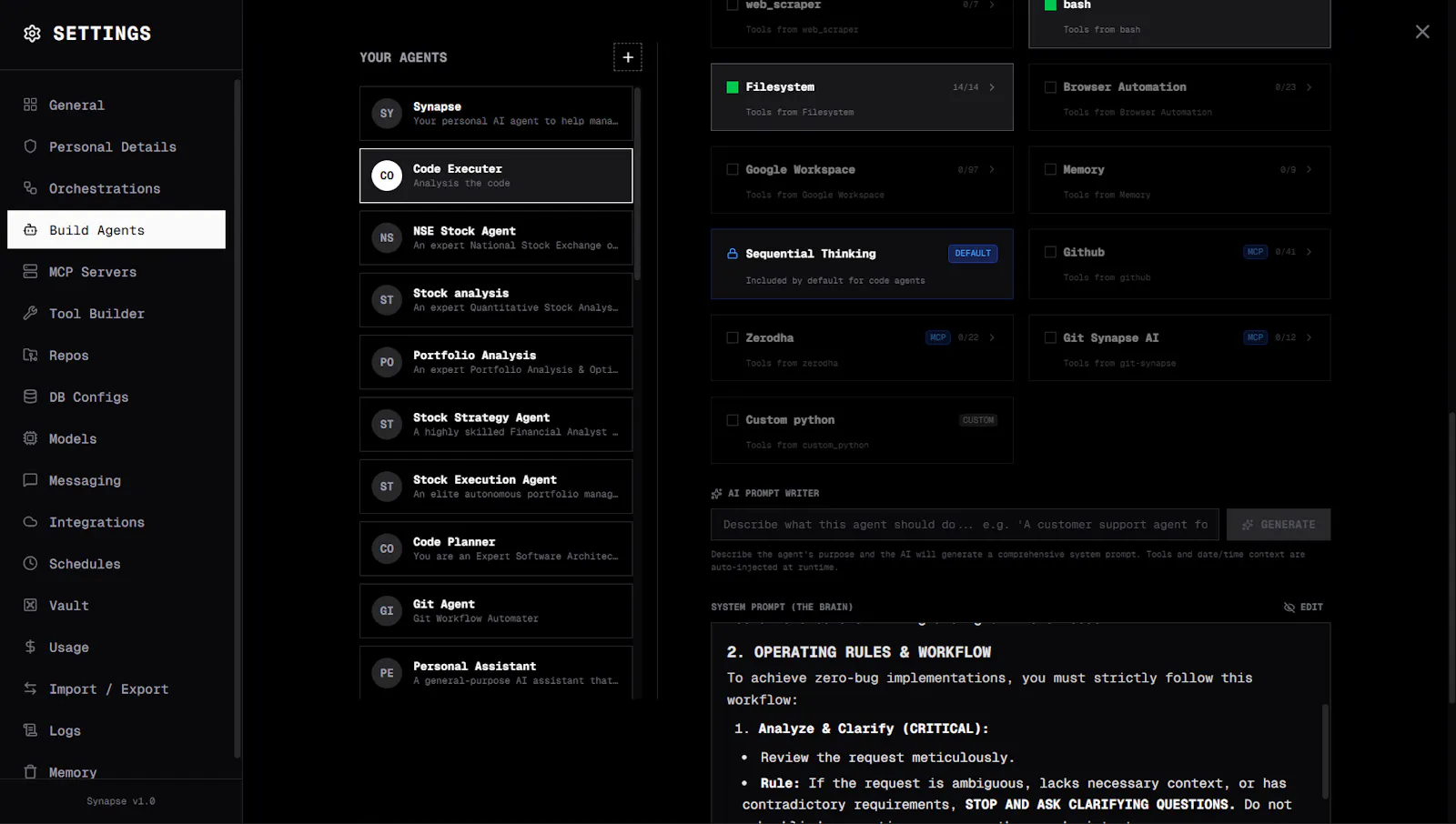Enable the Zerodha tools checkbox
The image size is (1456, 824).
733,337
